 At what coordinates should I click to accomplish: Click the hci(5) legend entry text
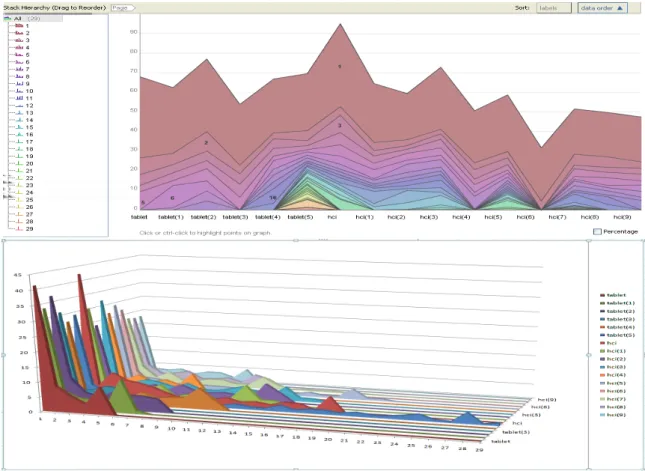pos(616,383)
